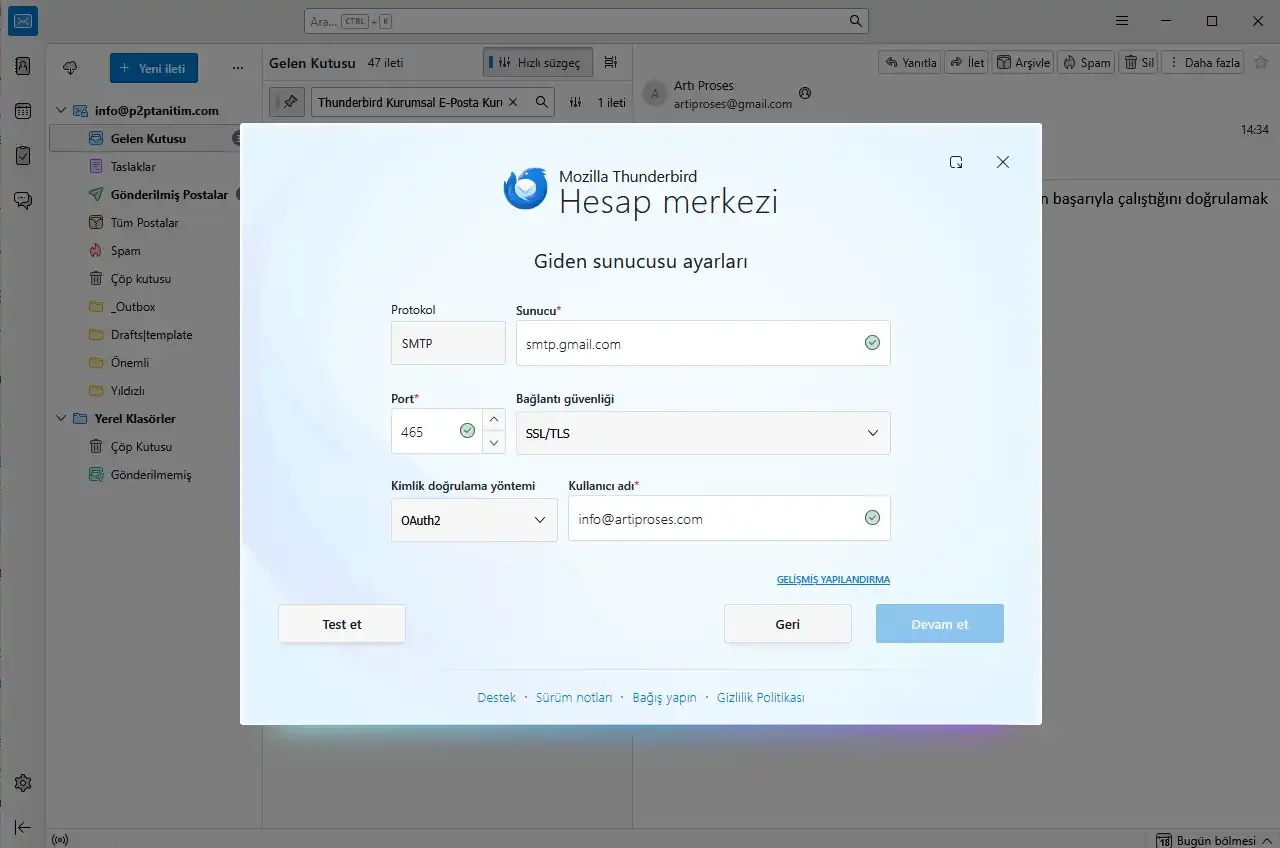1280x848 pixels.
Task: Click the message list display options icon
Action: click(x=611, y=62)
